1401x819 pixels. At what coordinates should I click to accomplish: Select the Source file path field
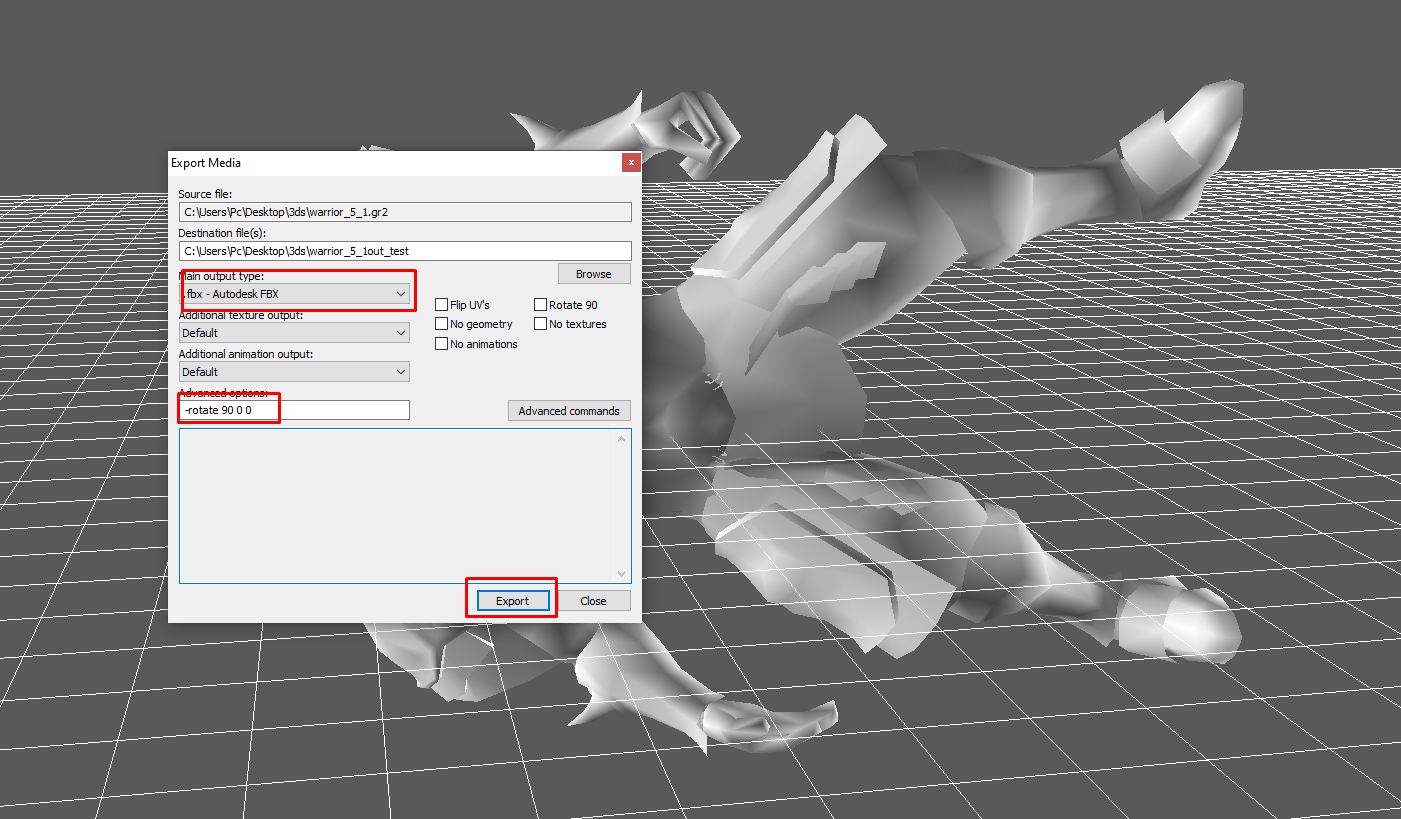point(405,212)
